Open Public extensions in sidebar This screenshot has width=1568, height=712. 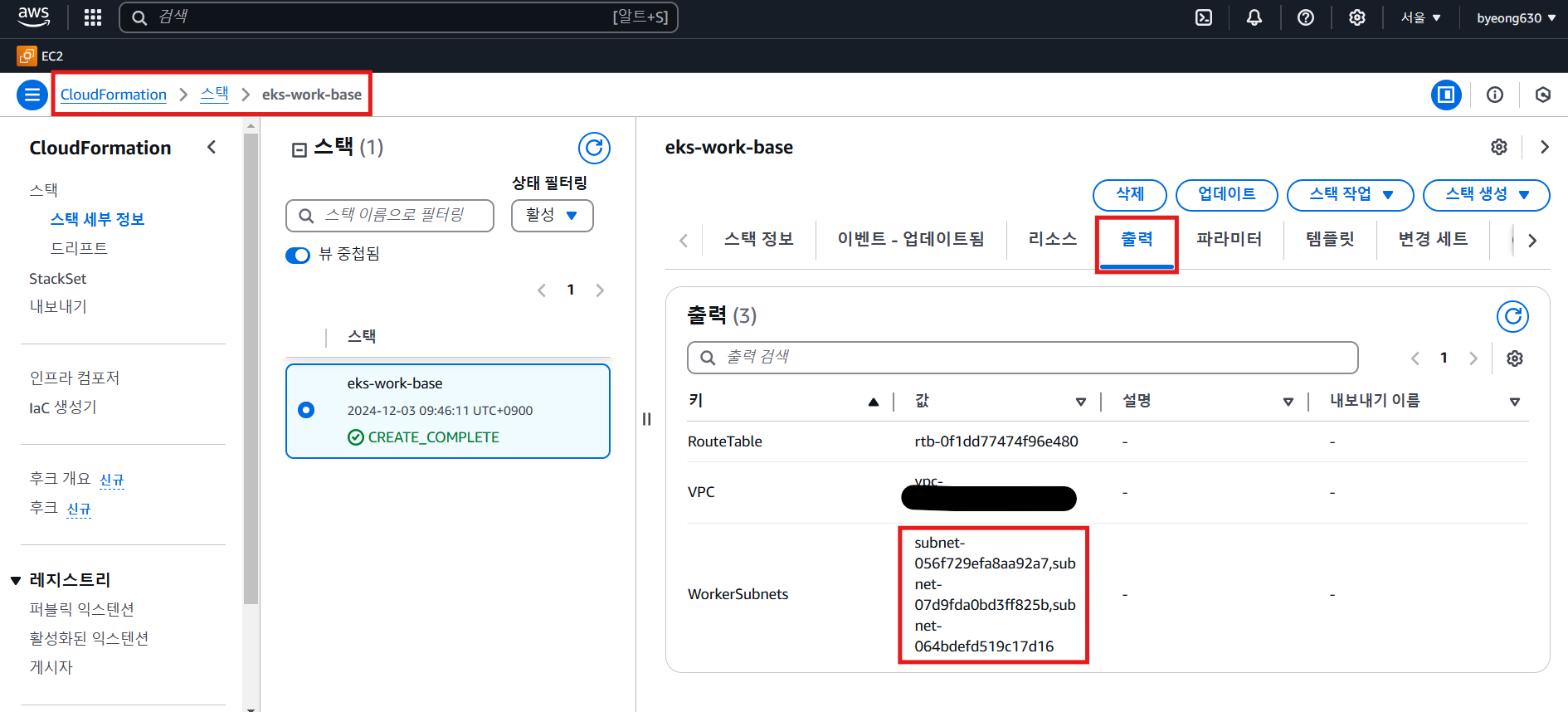(81, 609)
